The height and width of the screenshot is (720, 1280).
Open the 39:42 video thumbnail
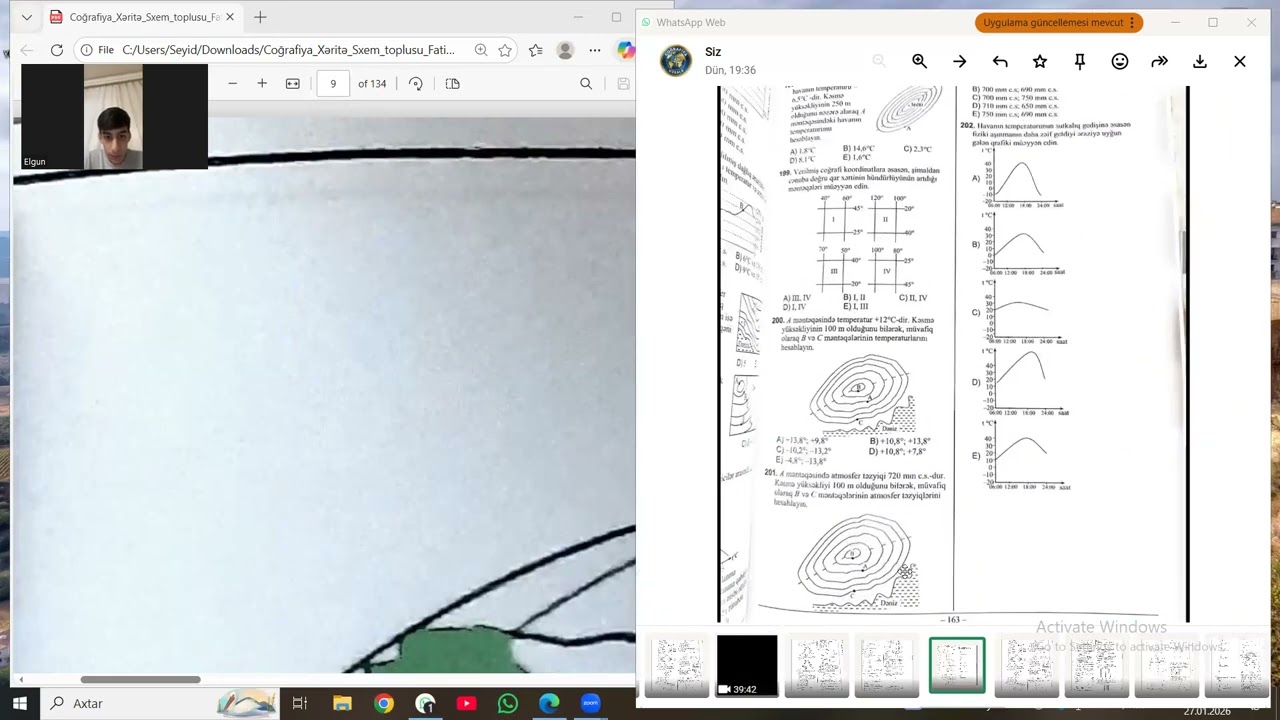[x=746, y=665]
